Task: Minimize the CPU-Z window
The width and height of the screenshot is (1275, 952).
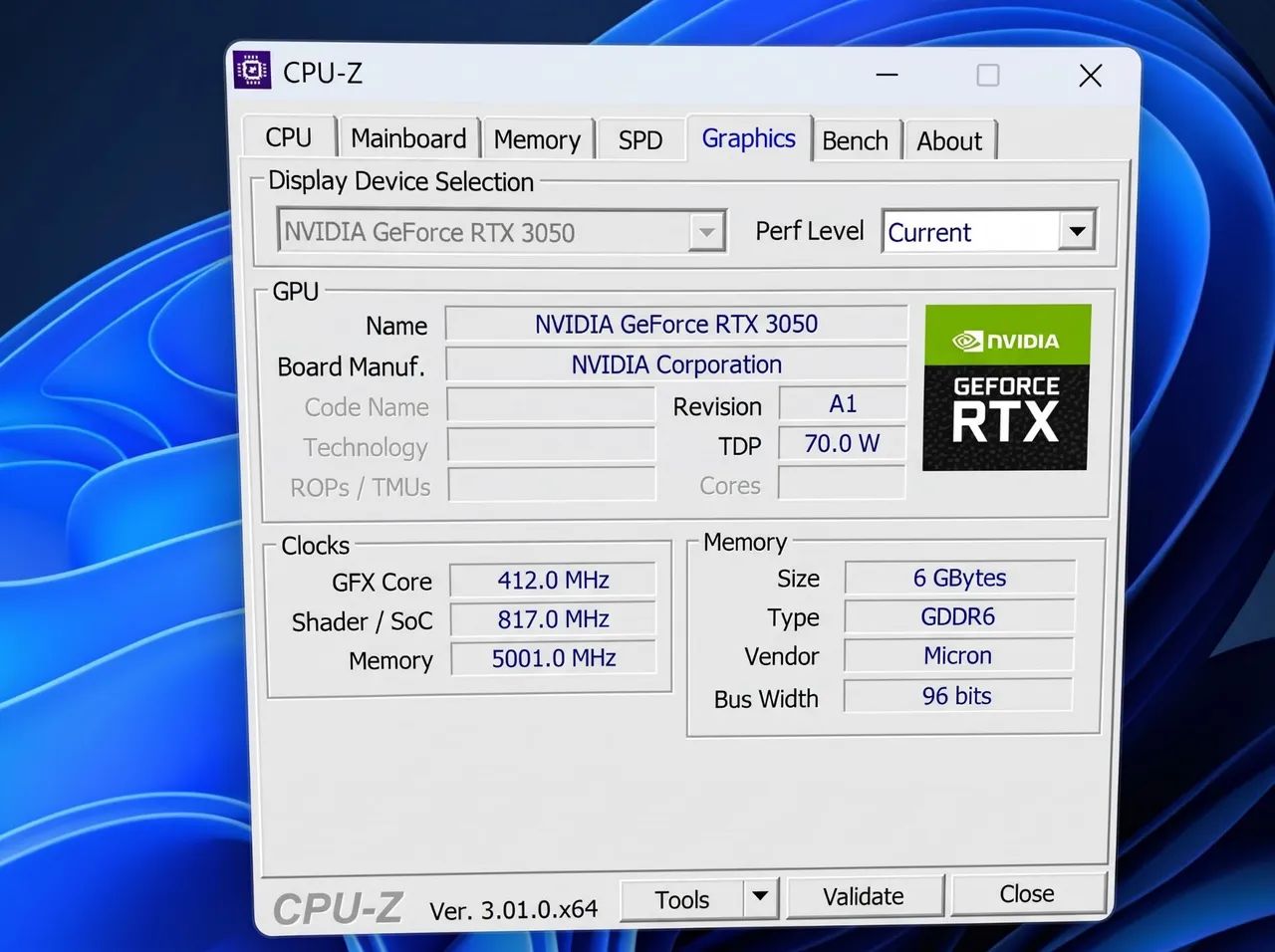Action: 887,75
